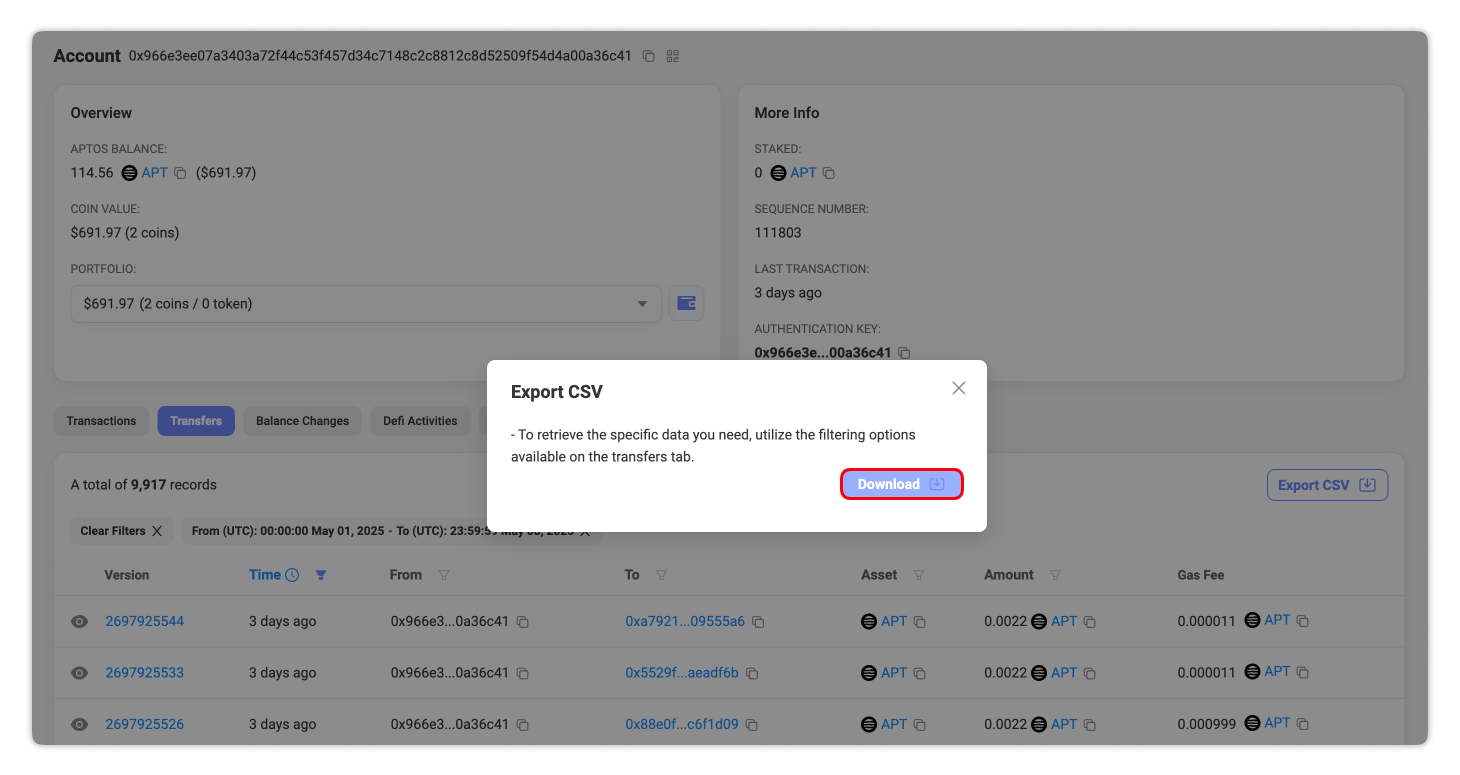Screen dimensions: 1460x775
Task: Copy the 0xa7921...09555a6 recipient address
Action: 758,622
